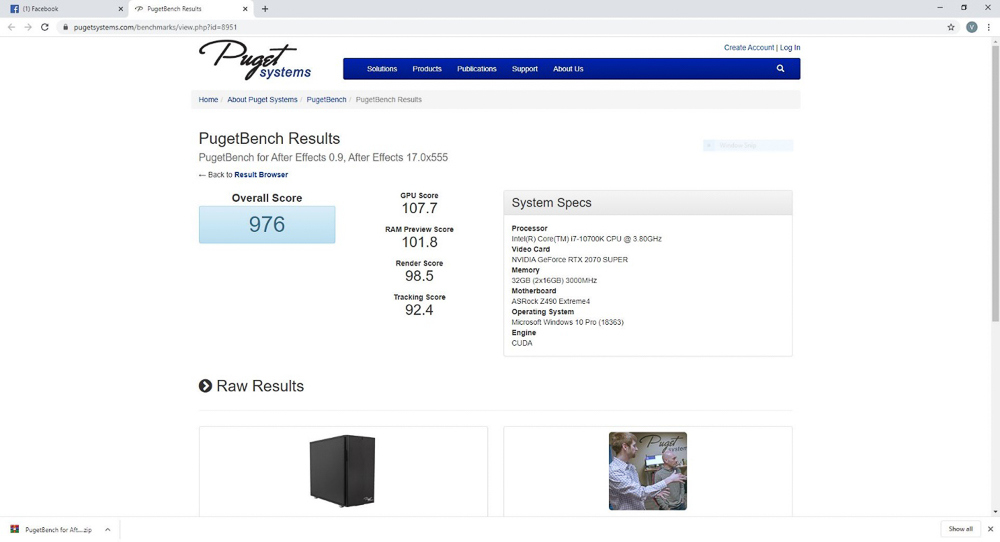This screenshot has height=542, width=1000.
Task: Click the Raw Results heading
Action: pos(260,386)
